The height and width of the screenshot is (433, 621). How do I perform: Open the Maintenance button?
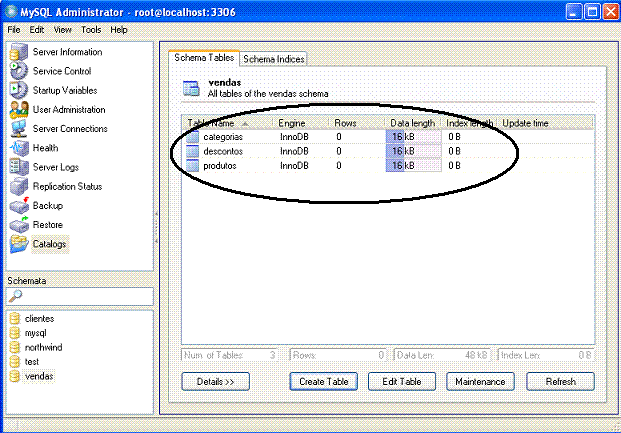(480, 381)
